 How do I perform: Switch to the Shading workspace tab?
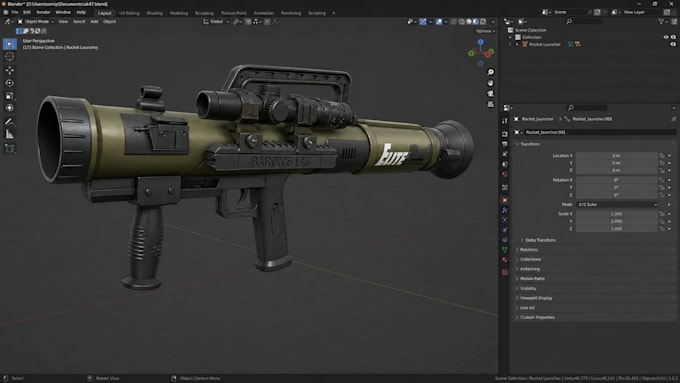click(154, 13)
